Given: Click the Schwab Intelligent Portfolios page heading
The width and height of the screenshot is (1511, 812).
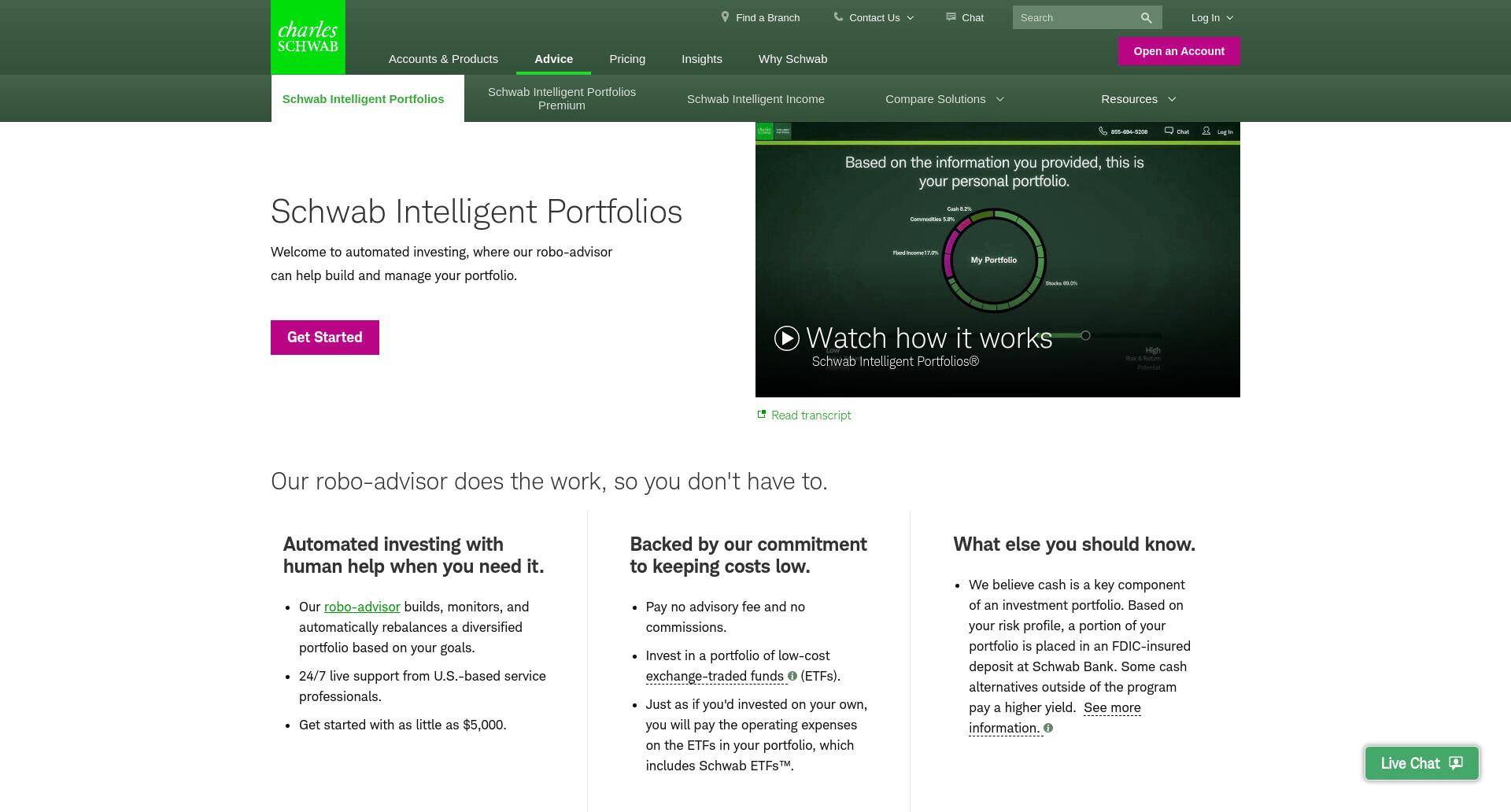Looking at the screenshot, I should tap(476, 212).
